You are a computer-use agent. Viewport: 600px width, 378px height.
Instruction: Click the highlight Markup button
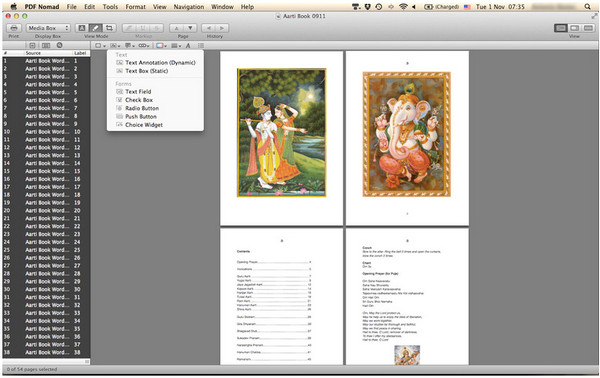tap(129, 28)
